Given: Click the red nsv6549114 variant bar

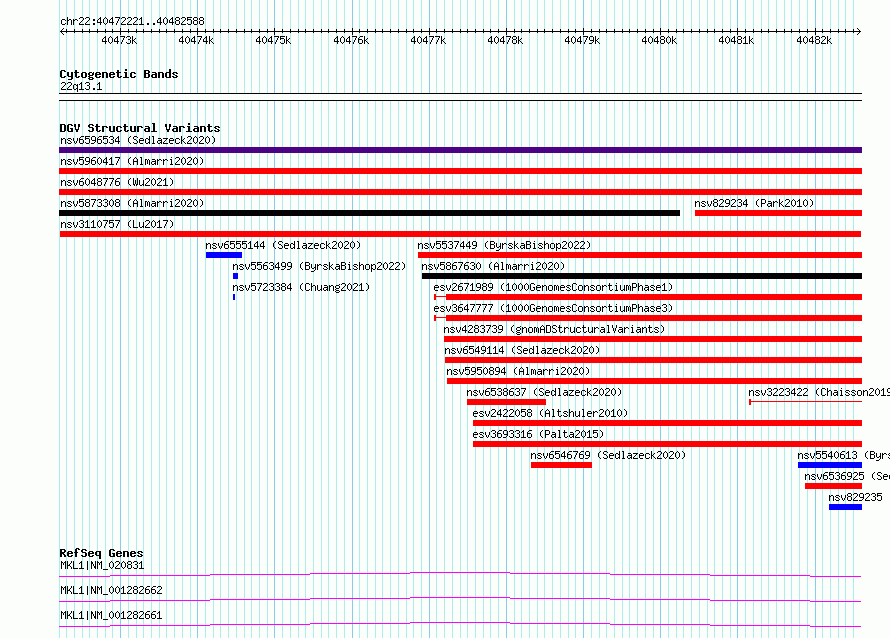Looking at the screenshot, I should 653,360.
